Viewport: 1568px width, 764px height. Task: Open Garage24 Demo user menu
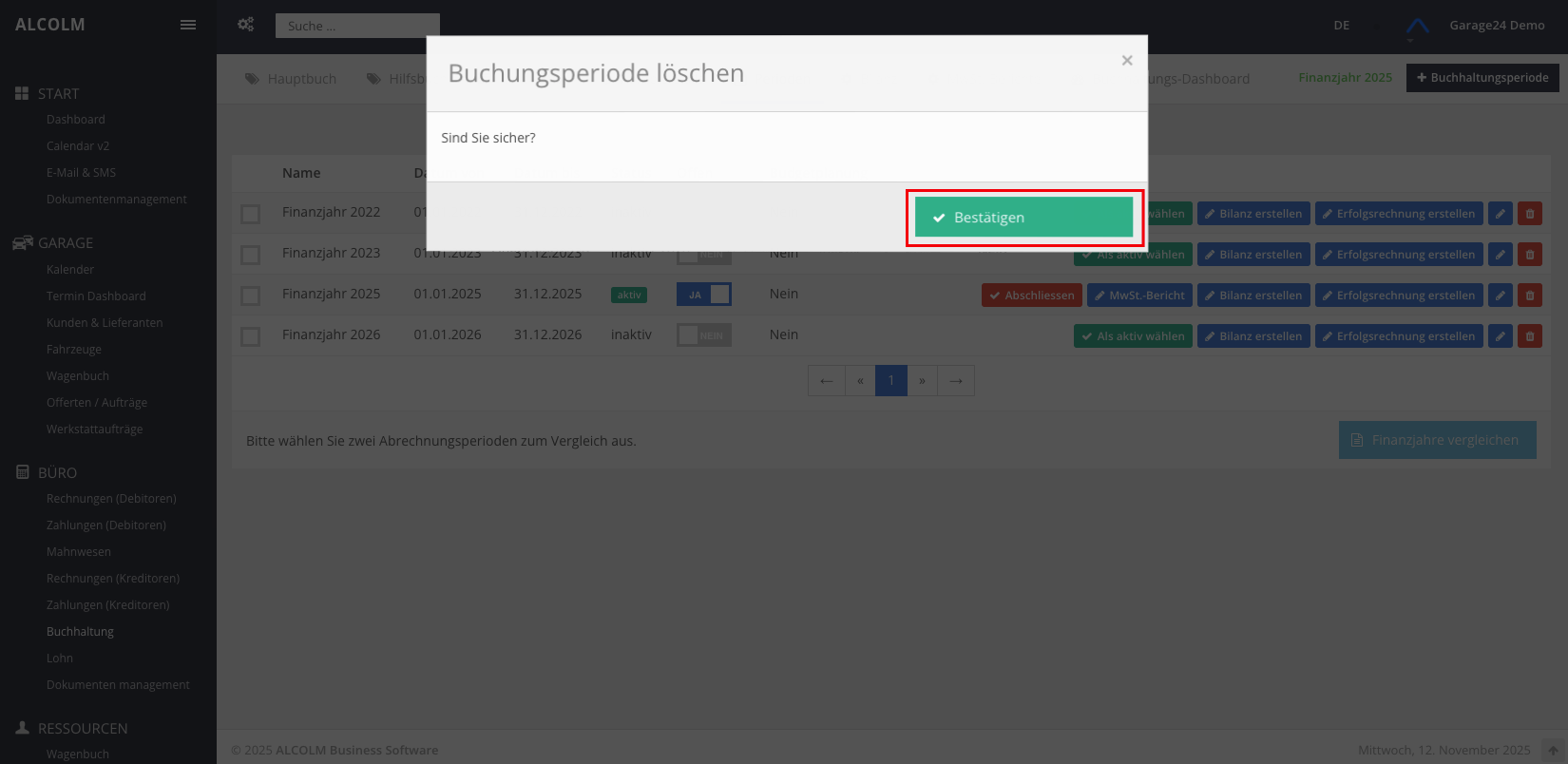pos(1497,26)
